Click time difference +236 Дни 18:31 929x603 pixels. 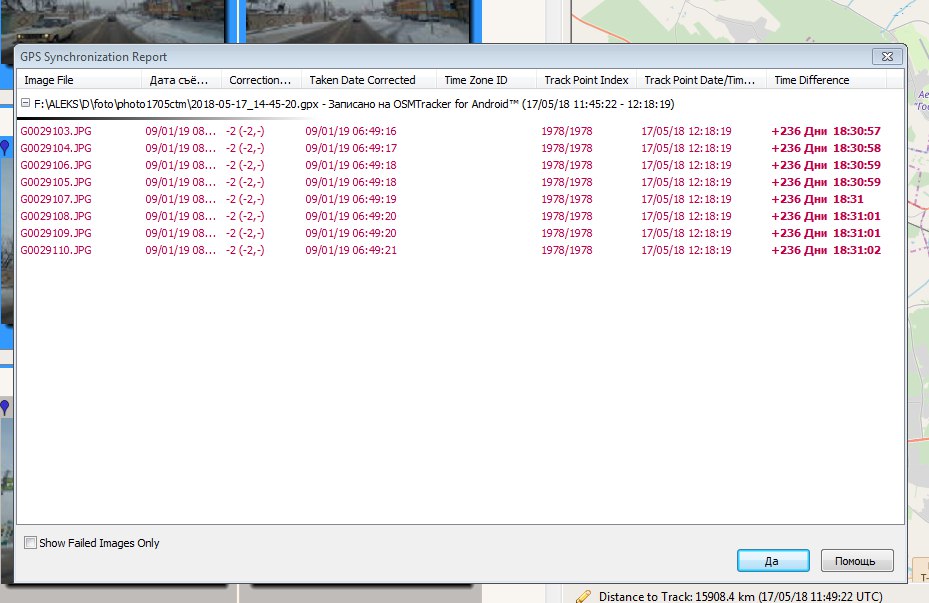(817, 199)
